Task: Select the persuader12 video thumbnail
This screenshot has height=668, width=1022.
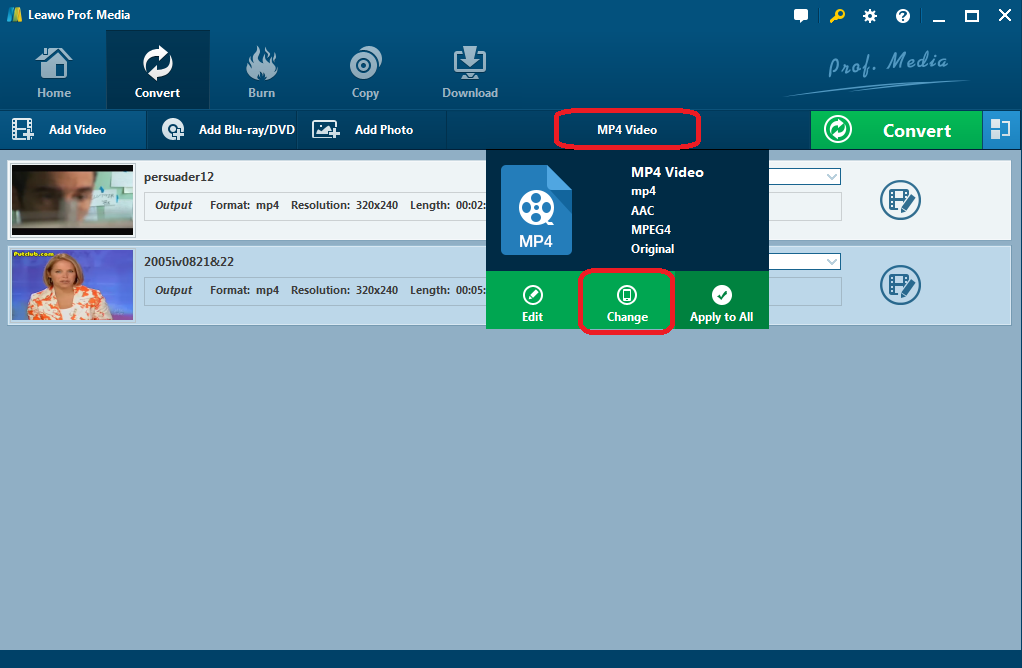Action: [x=72, y=200]
